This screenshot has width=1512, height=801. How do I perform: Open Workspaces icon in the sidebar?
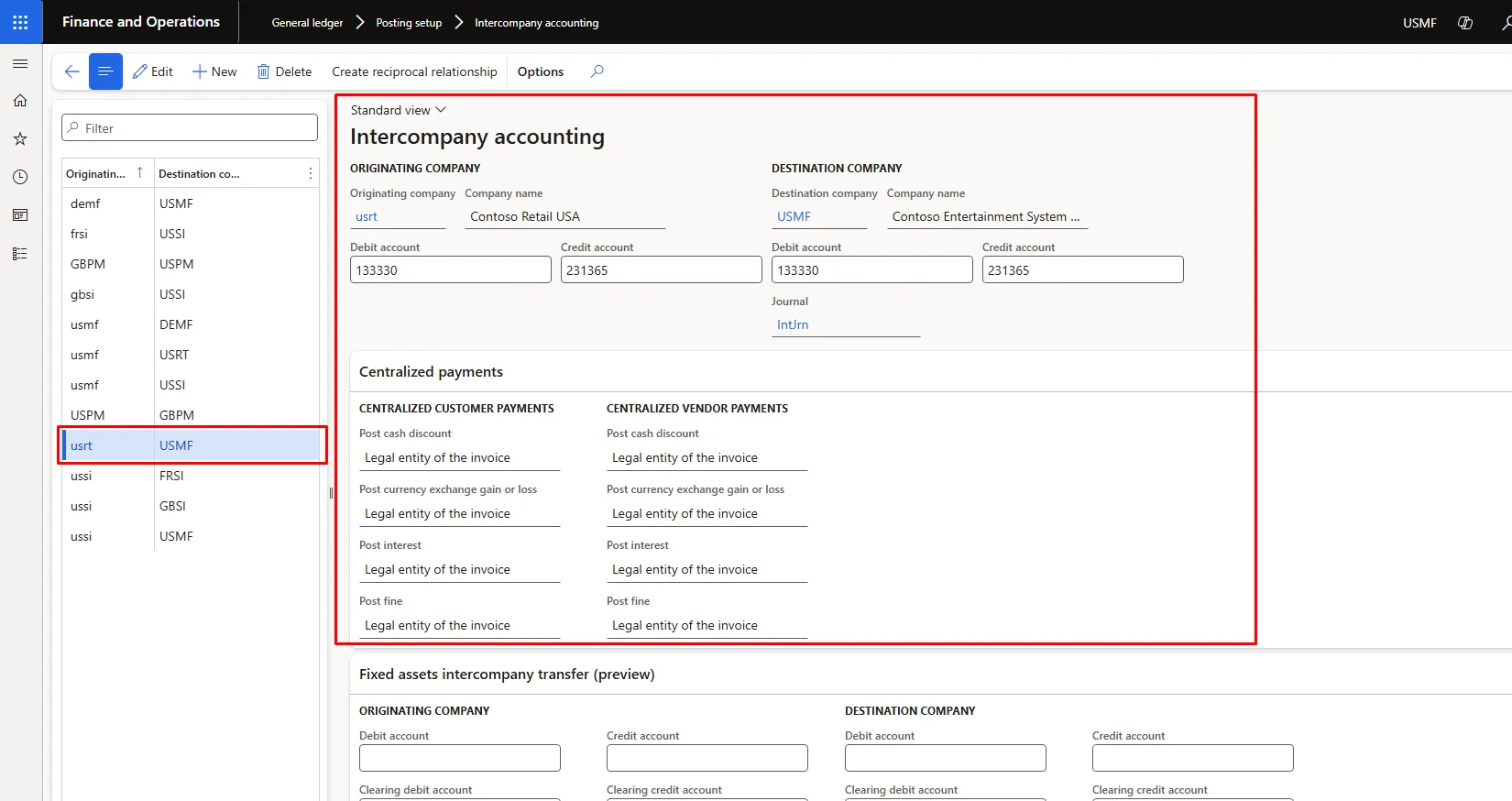coord(20,215)
